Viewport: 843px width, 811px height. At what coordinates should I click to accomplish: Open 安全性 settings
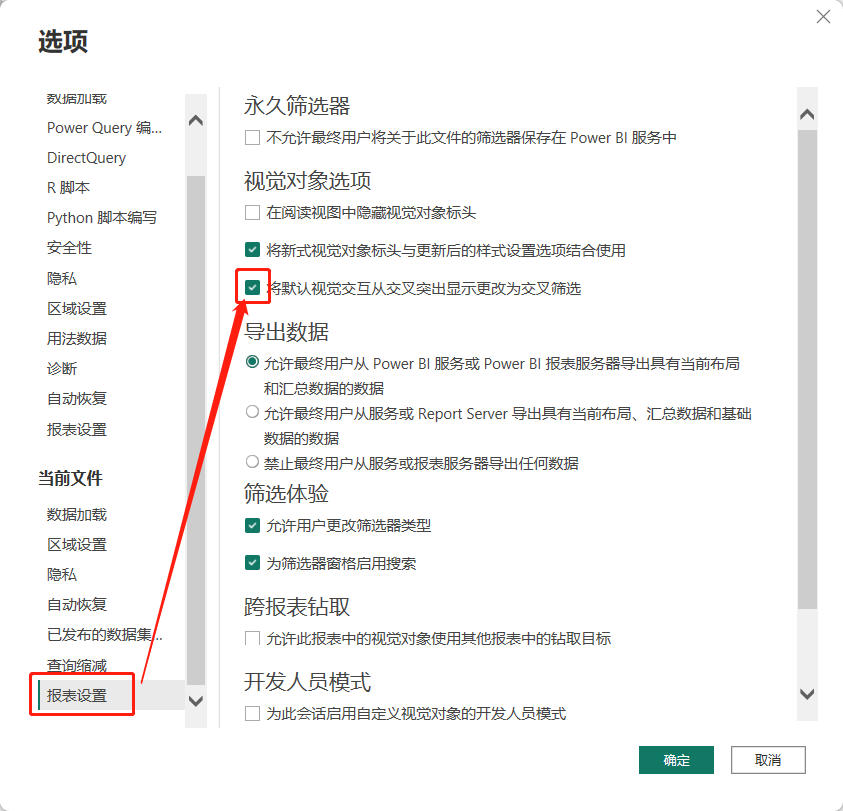[x=69, y=248]
